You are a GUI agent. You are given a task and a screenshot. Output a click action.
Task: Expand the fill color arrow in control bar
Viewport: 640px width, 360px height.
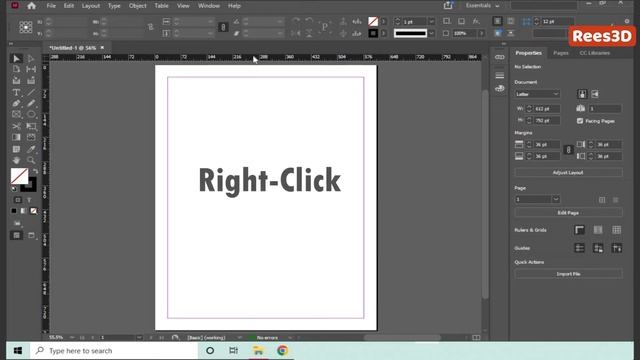click(x=384, y=21)
